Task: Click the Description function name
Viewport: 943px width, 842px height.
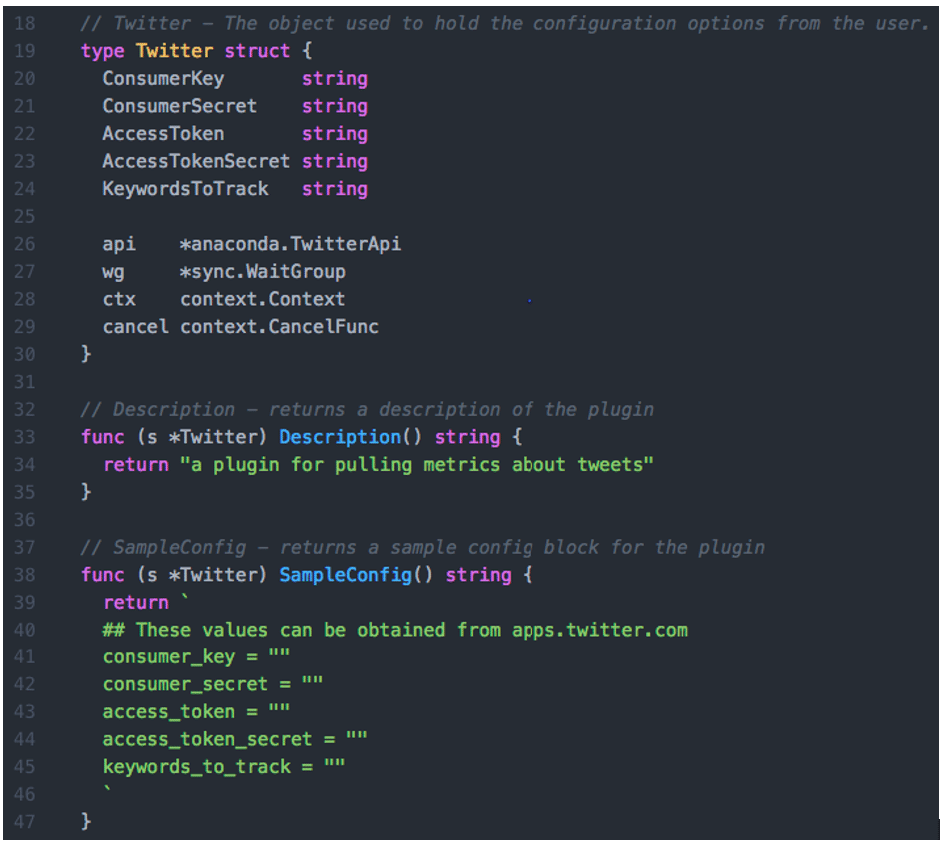Action: 340,437
